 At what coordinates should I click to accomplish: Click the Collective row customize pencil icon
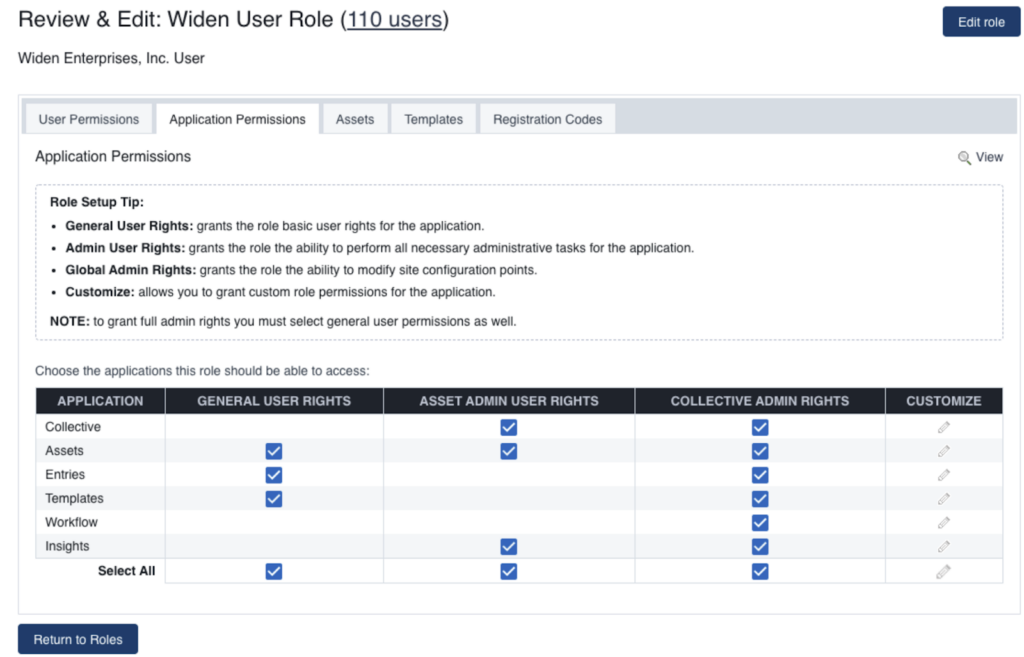click(x=943, y=427)
